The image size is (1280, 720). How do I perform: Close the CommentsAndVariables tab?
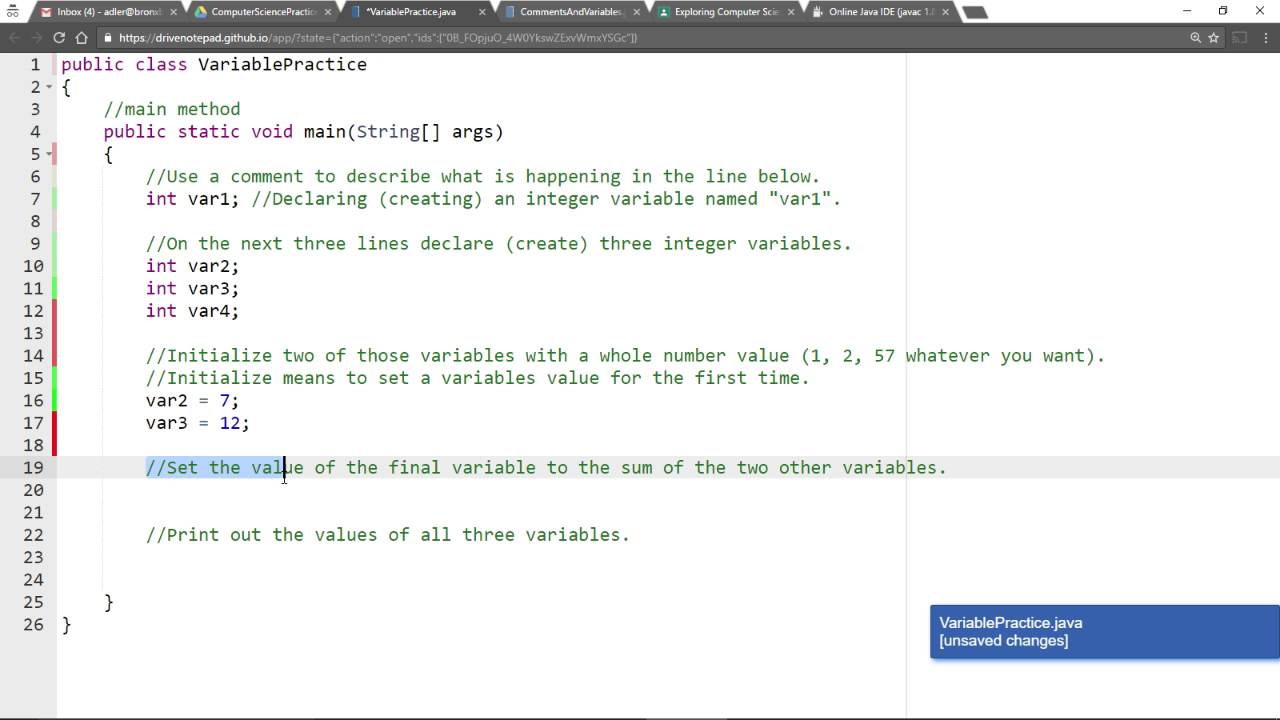[x=636, y=12]
